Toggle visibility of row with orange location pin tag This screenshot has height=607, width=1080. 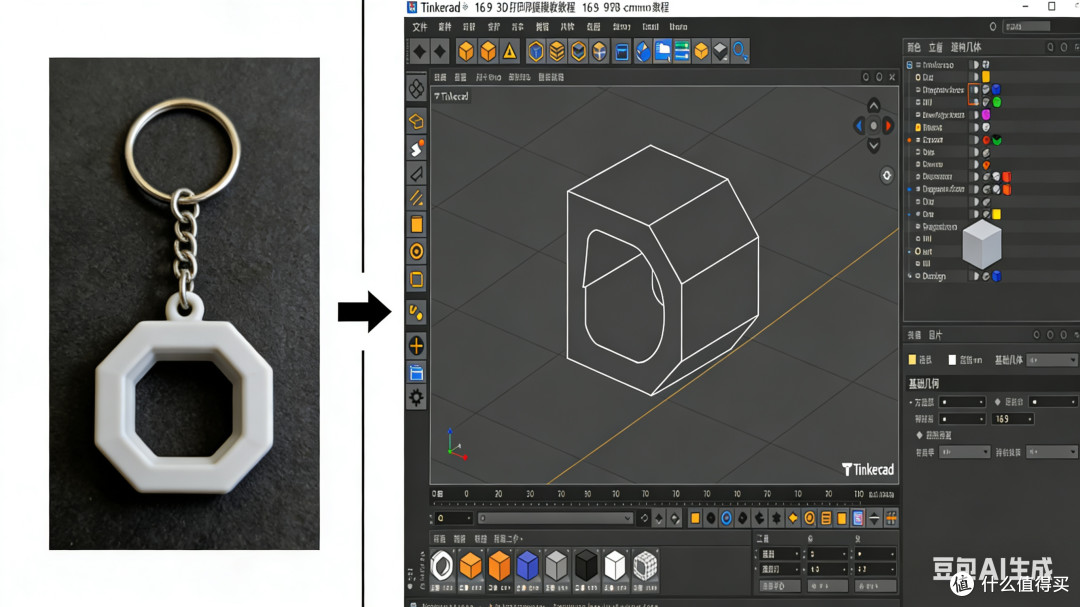(x=975, y=165)
